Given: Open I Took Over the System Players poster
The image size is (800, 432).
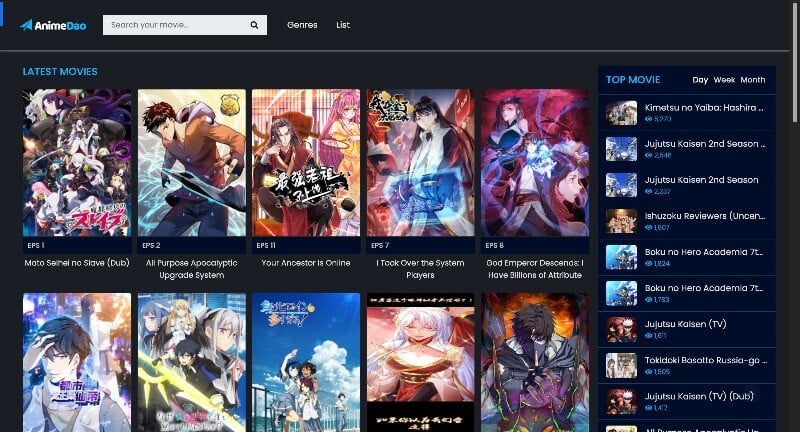Looking at the screenshot, I should coord(420,163).
